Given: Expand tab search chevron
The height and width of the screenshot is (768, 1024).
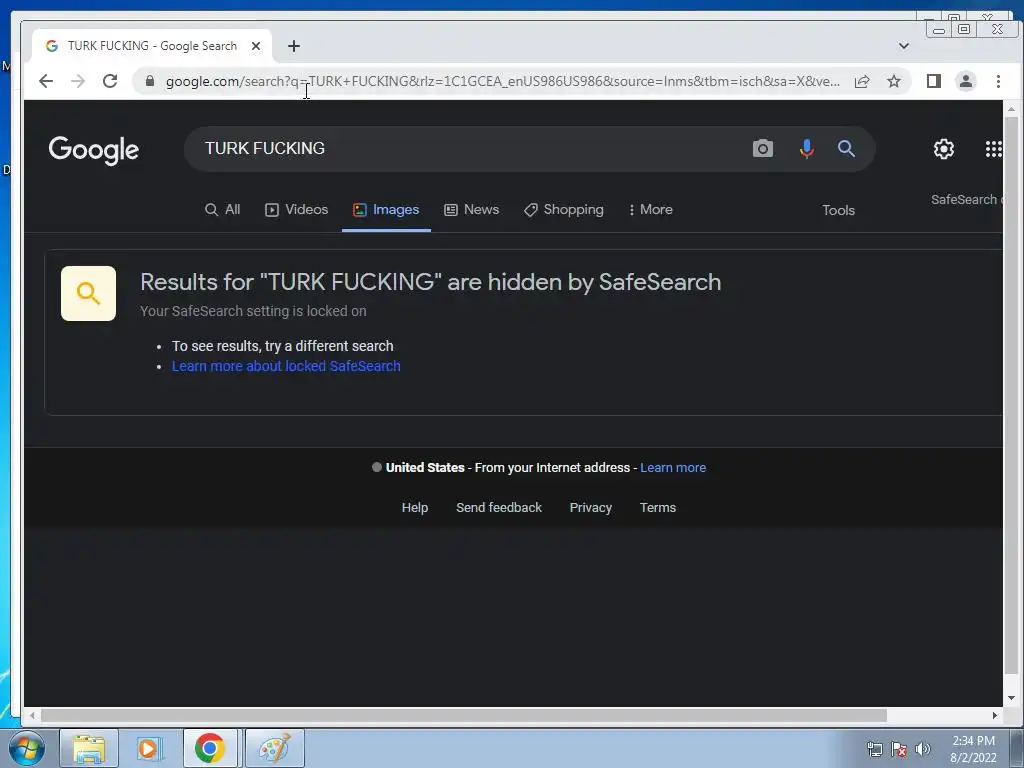Looking at the screenshot, I should (x=904, y=46).
